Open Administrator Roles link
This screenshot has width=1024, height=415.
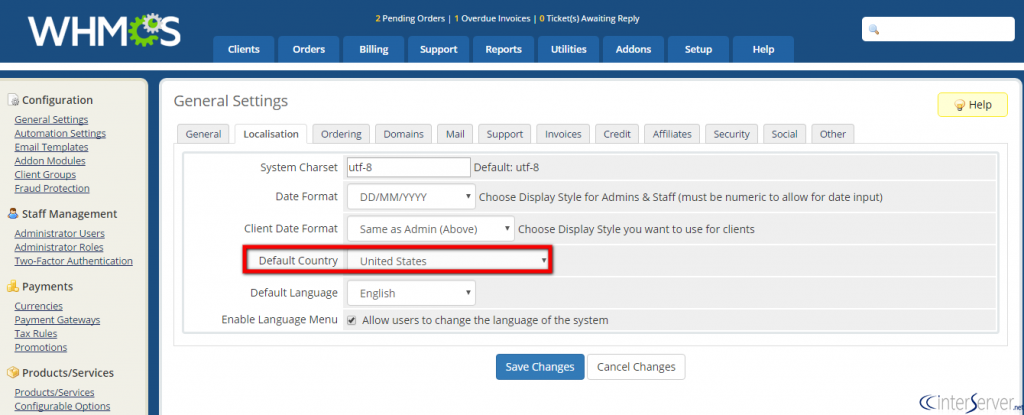pyautogui.click(x=59, y=247)
